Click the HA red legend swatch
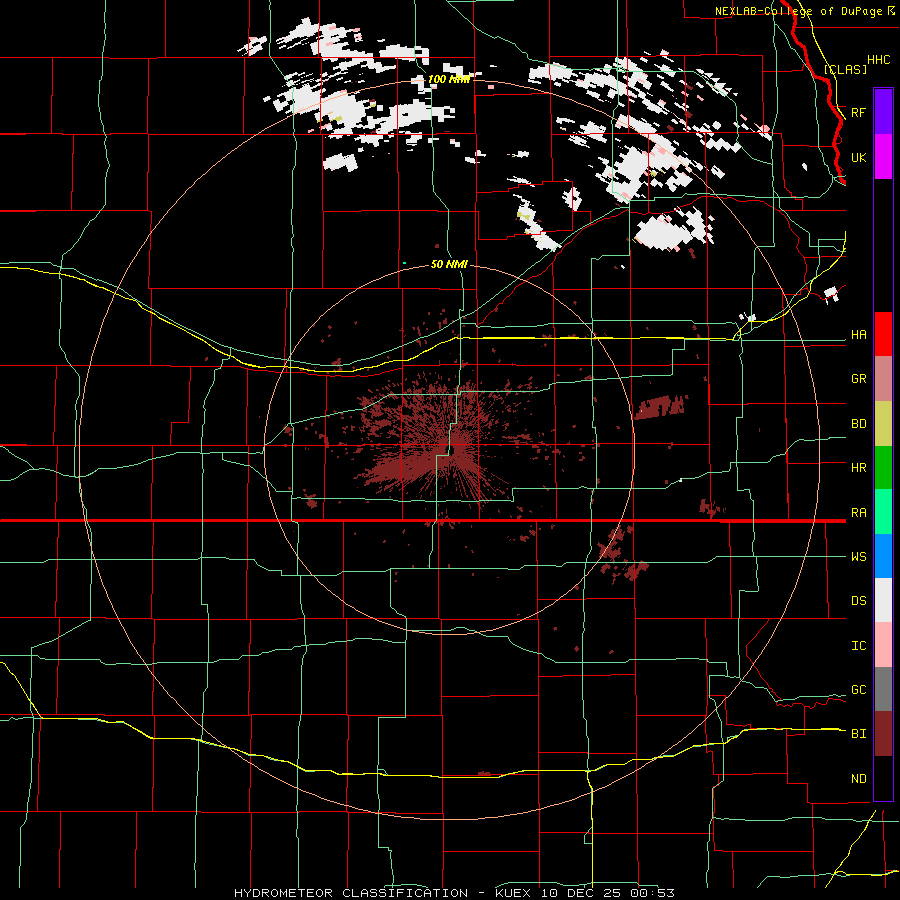The width and height of the screenshot is (900, 900). click(883, 334)
